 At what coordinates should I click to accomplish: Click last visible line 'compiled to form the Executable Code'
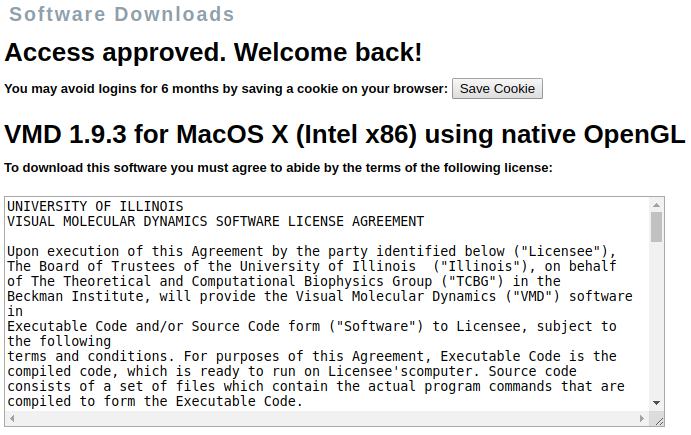click(155, 401)
